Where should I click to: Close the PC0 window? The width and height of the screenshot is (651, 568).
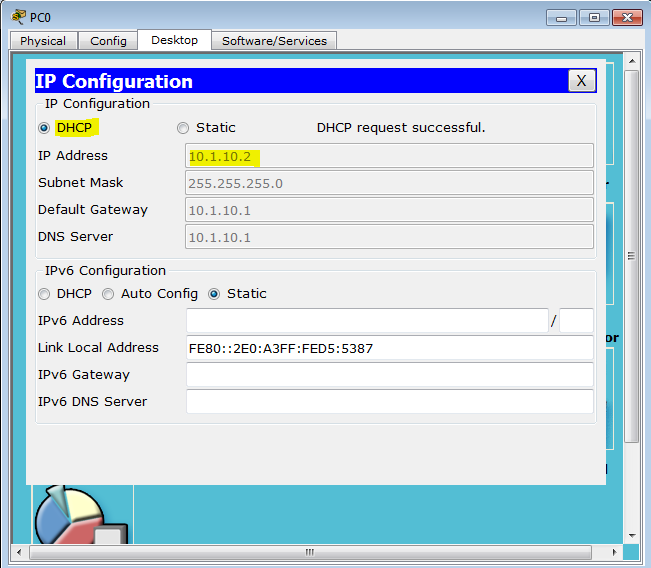coord(627,18)
